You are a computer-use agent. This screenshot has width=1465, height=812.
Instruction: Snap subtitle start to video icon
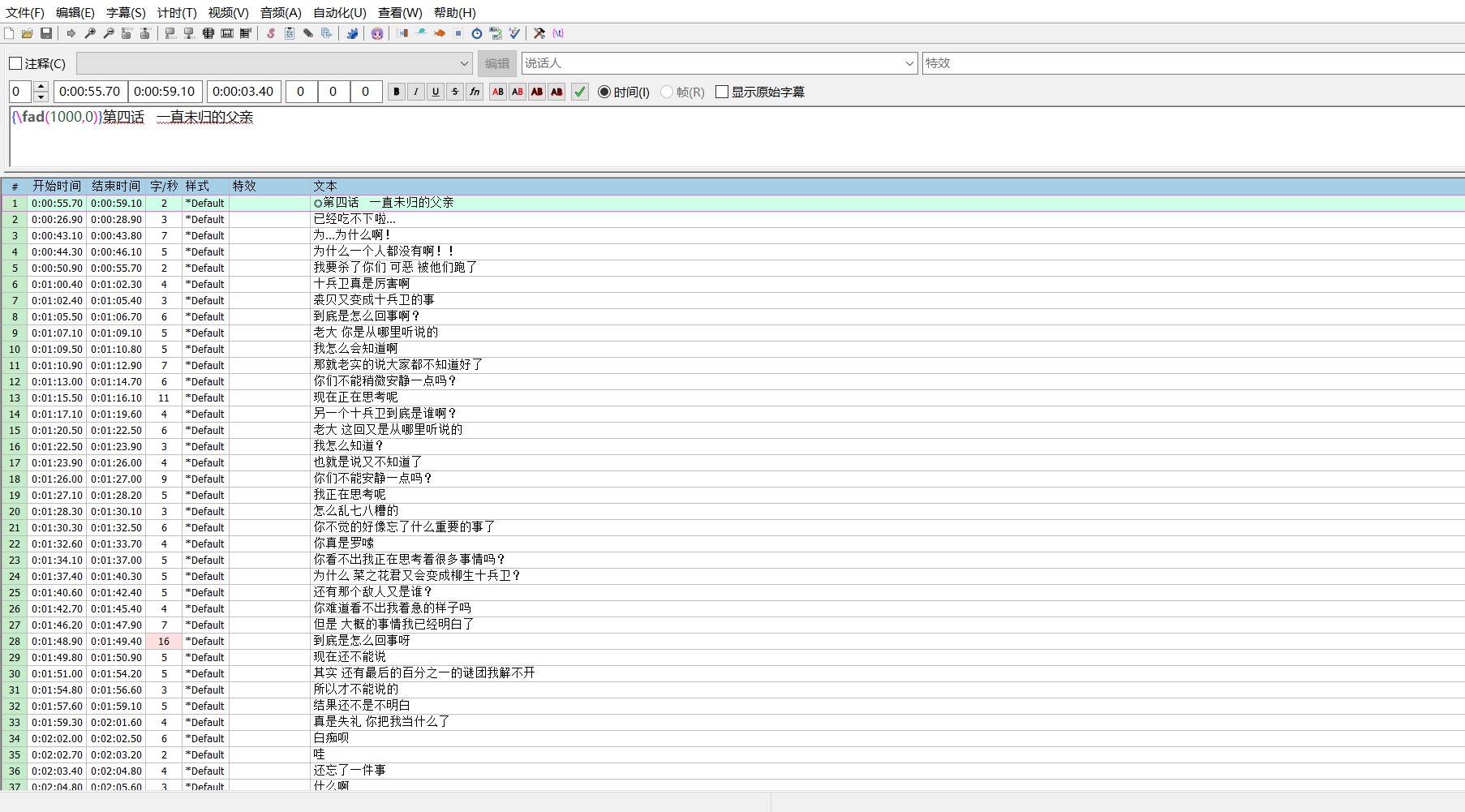click(x=170, y=33)
